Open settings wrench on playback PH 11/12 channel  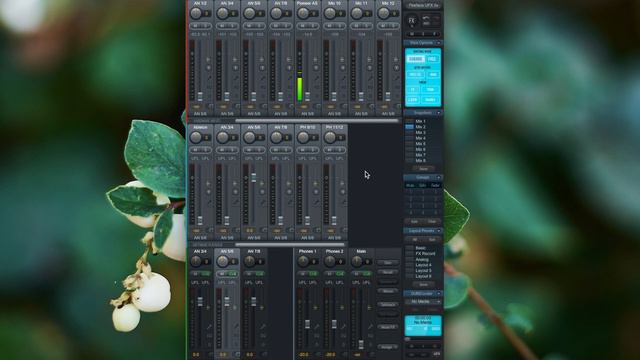(x=343, y=202)
